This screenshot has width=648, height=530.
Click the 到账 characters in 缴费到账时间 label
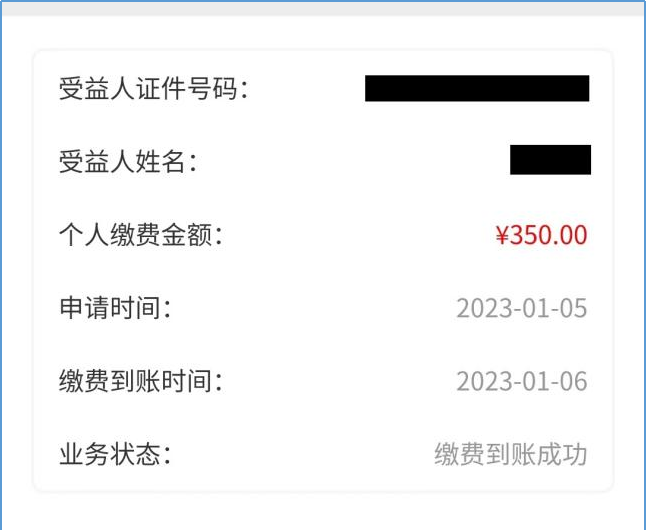[x=135, y=381]
